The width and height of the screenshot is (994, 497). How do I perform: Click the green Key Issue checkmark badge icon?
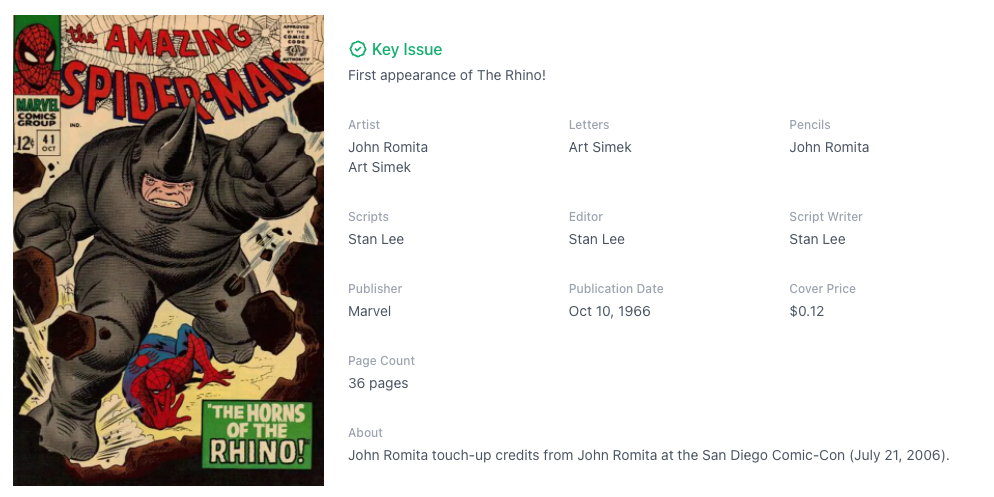pyautogui.click(x=357, y=49)
